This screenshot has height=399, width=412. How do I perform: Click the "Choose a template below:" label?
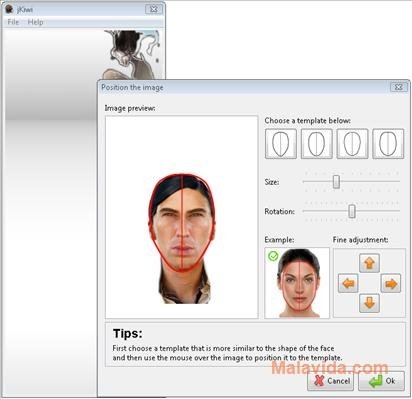coord(307,121)
